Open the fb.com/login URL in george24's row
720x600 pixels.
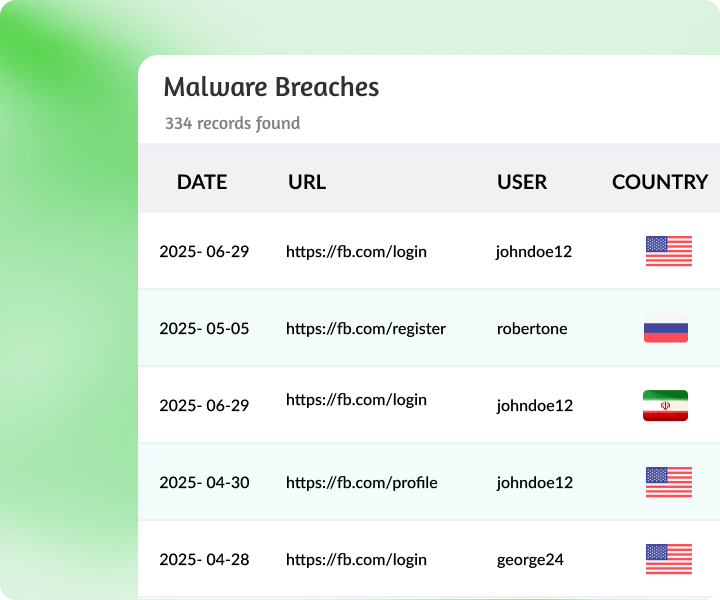(x=356, y=559)
